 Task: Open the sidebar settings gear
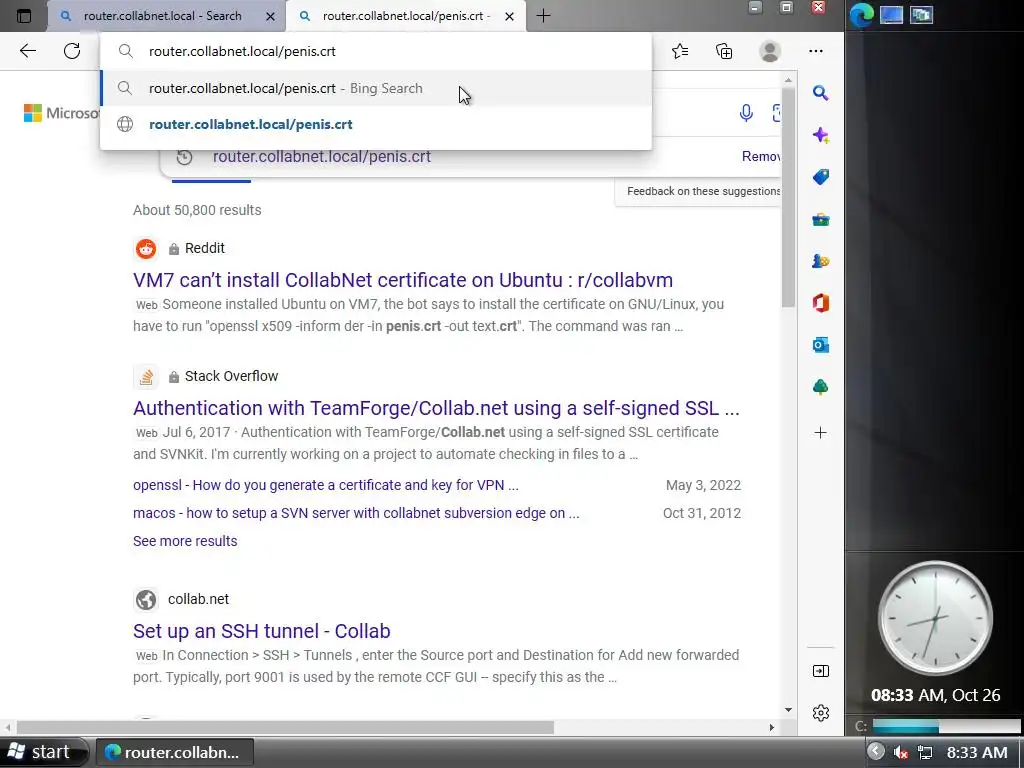coord(821,712)
